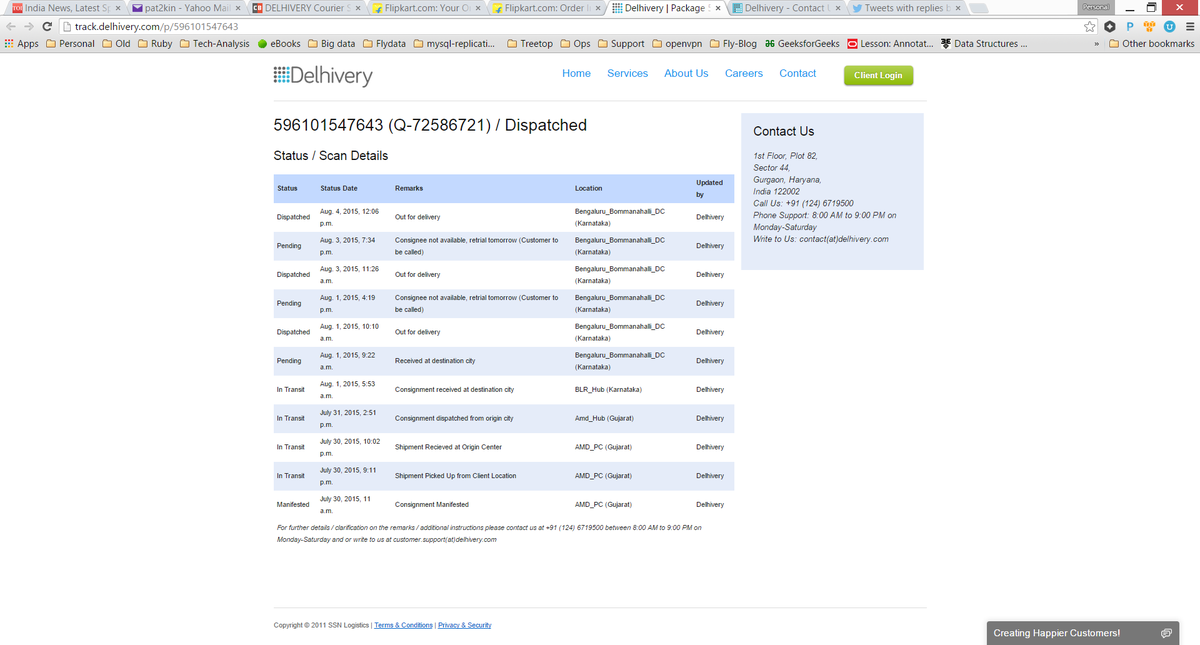Open the Fly-Blog bookmark
This screenshot has width=1200, height=645.
[x=734, y=44]
